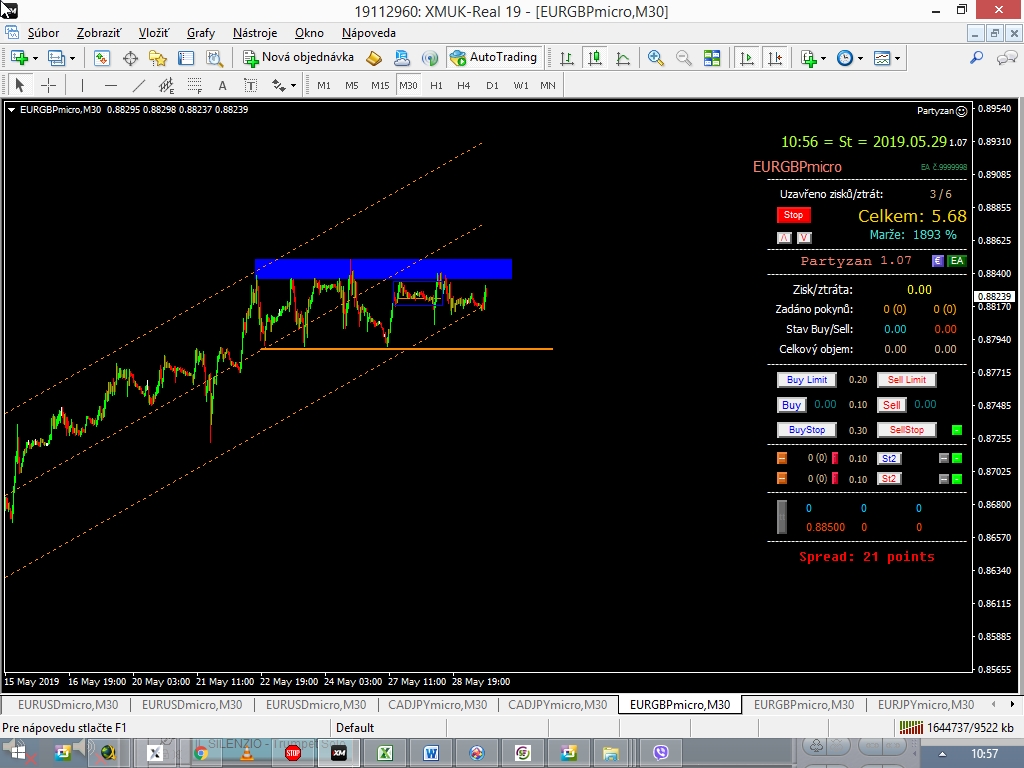Screen dimensions: 1024x768
Task: Select the Fibonacci retracement tool
Action: click(195, 85)
